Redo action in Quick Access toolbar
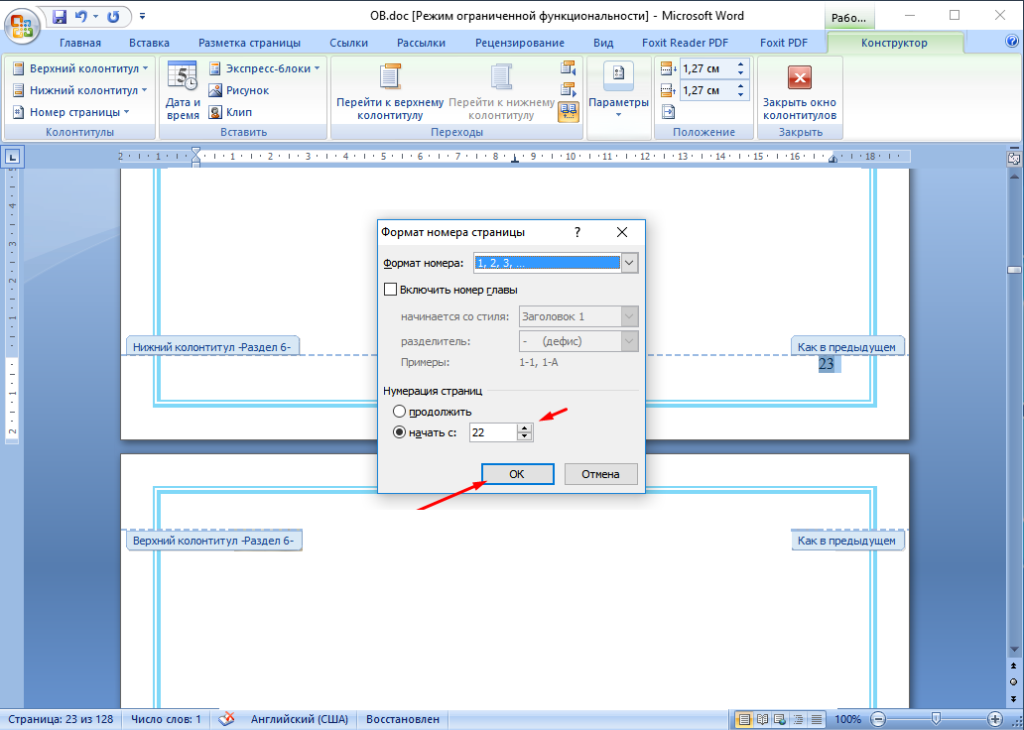This screenshot has width=1024, height=730. tap(113, 16)
